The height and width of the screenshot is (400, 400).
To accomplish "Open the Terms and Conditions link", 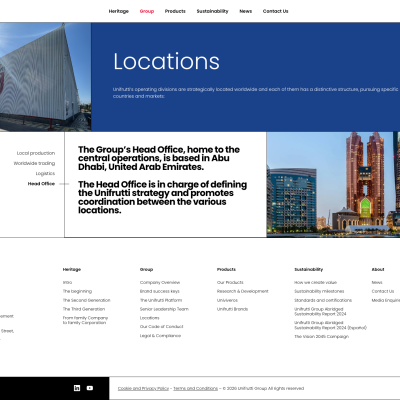I will (196, 388).
